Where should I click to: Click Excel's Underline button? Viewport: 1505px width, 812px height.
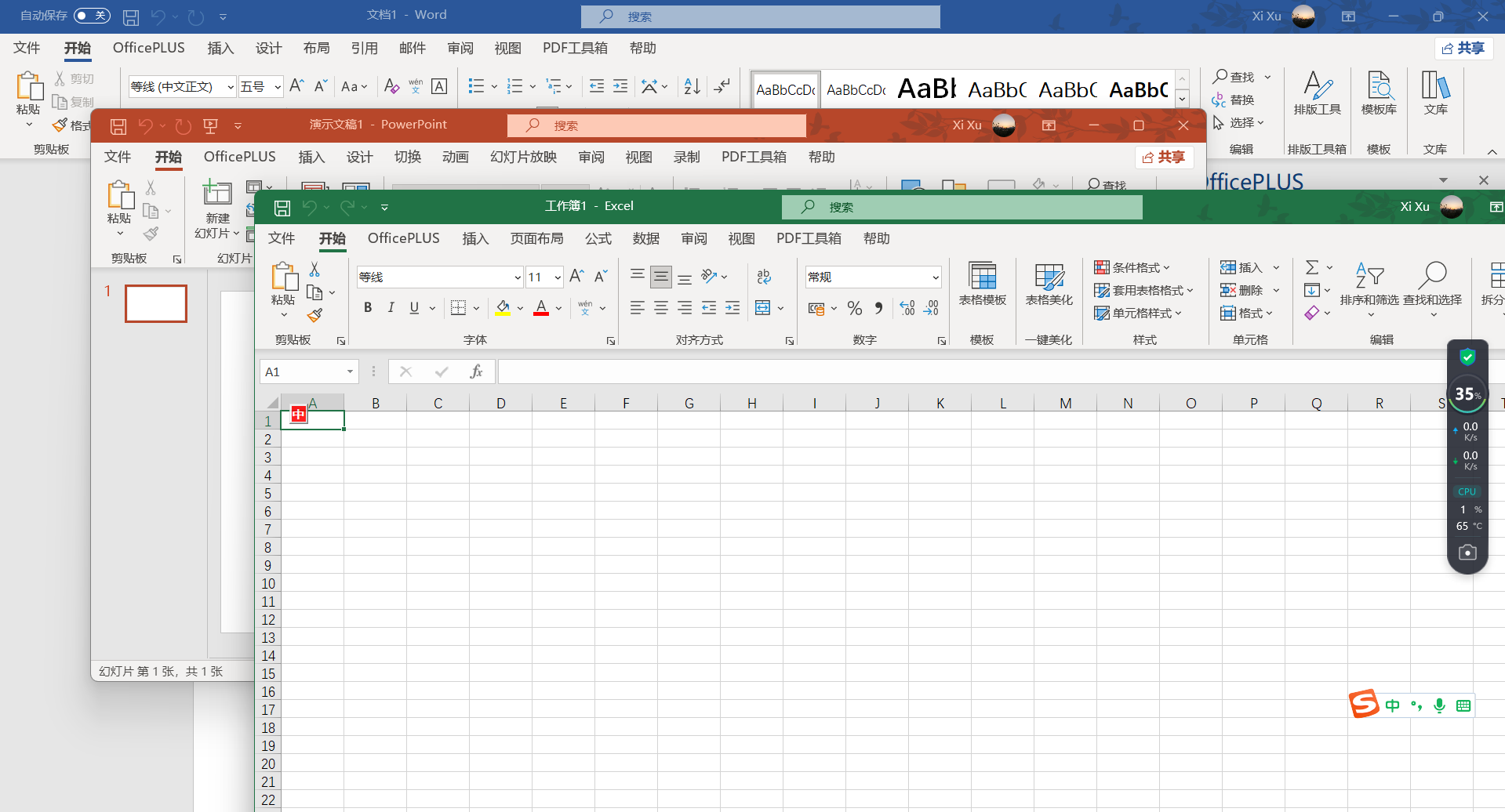(x=414, y=308)
